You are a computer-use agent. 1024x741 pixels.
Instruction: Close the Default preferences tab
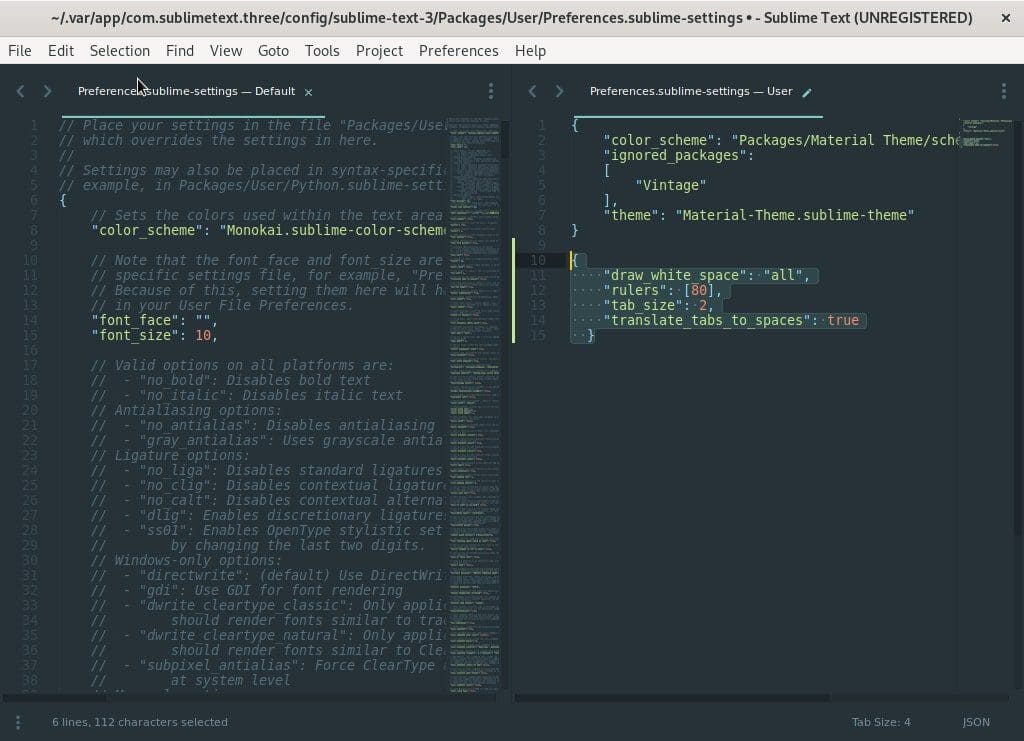coord(308,92)
